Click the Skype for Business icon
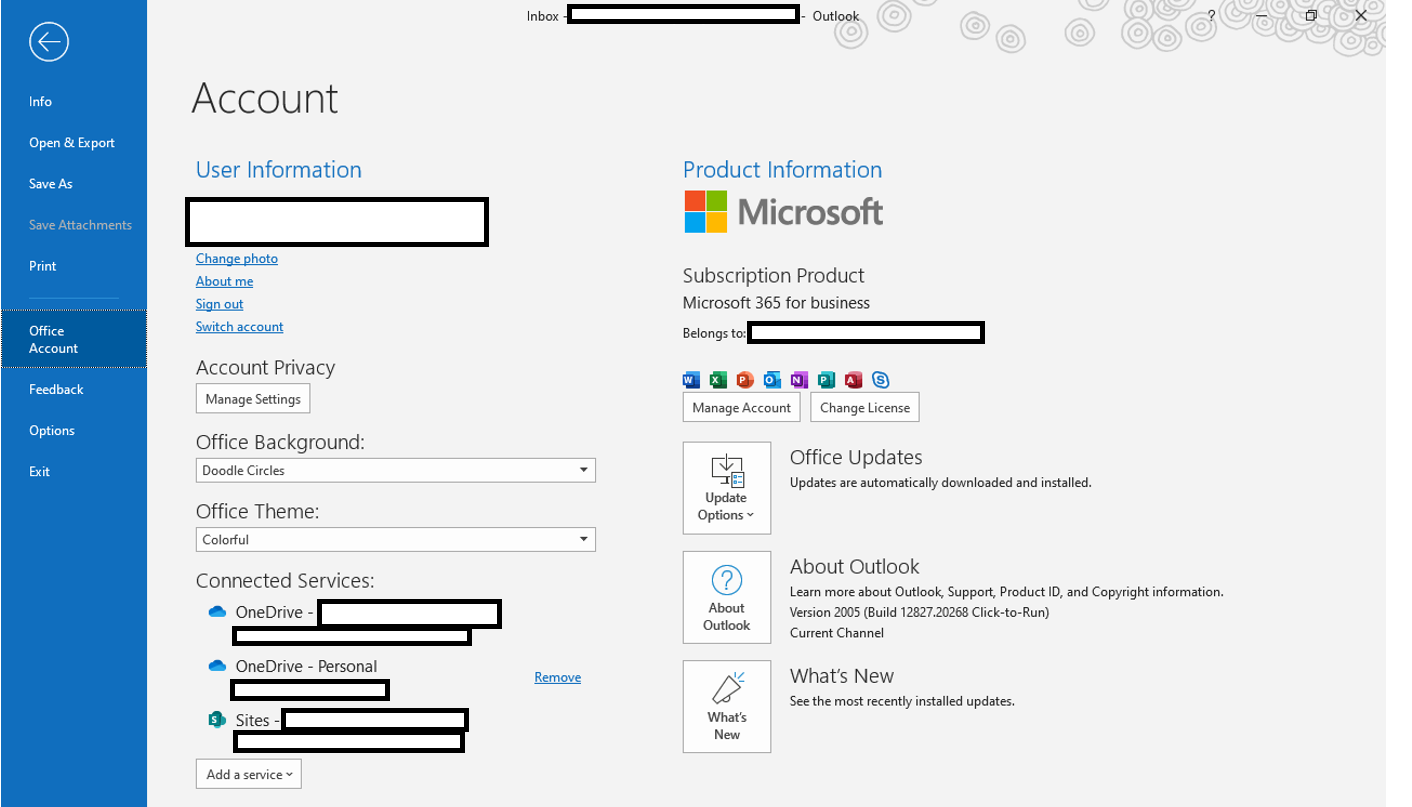 [x=880, y=379]
